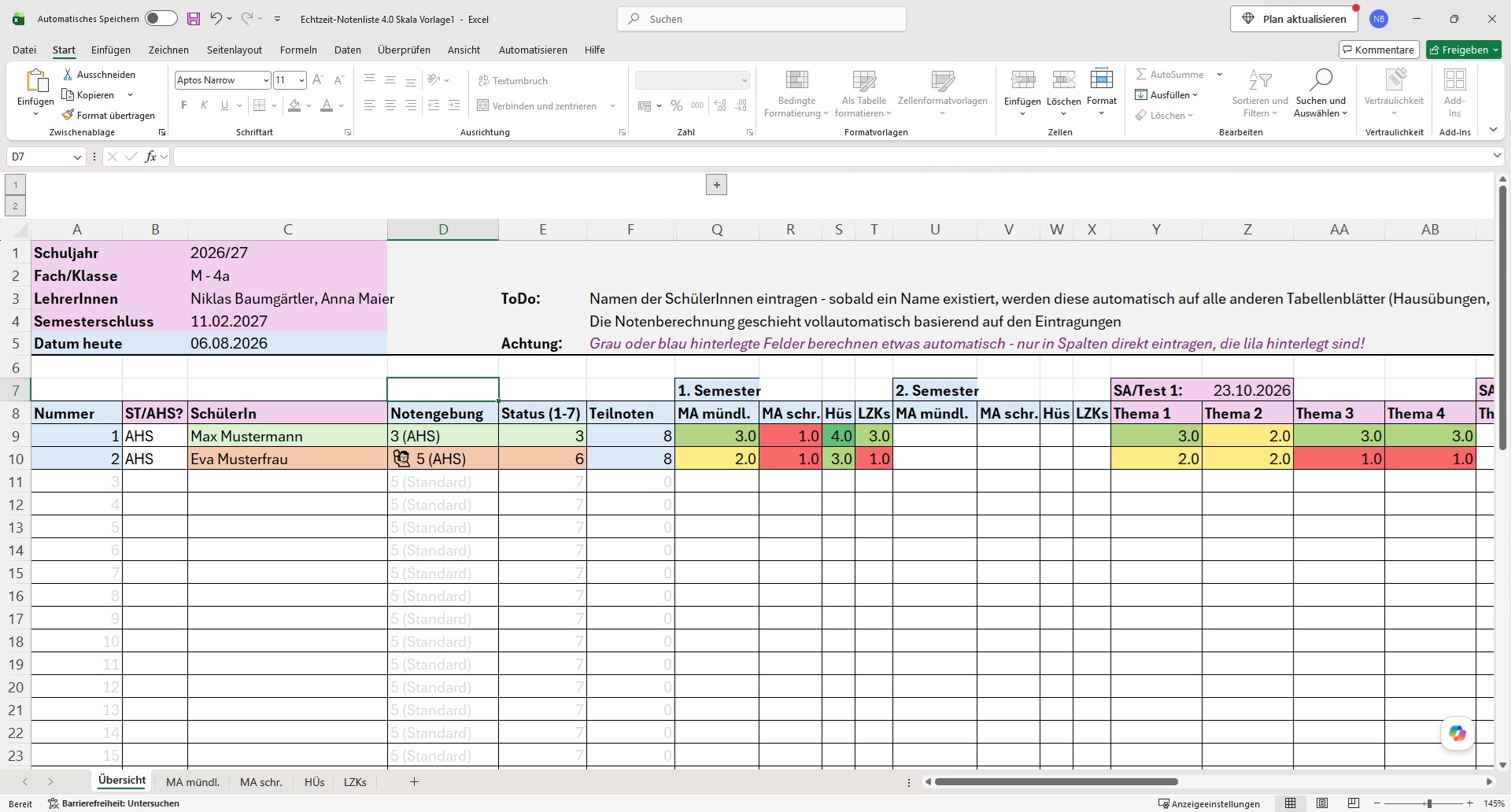Screen dimensions: 1511x812
Task: Align text right icon
Action: tap(411, 105)
